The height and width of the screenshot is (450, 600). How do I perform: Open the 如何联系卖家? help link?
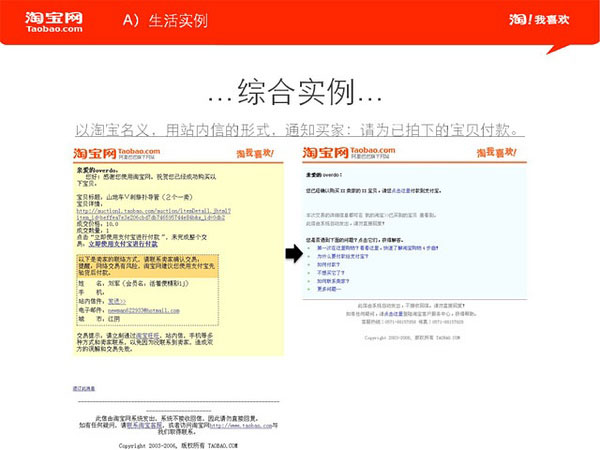[x=333, y=281]
